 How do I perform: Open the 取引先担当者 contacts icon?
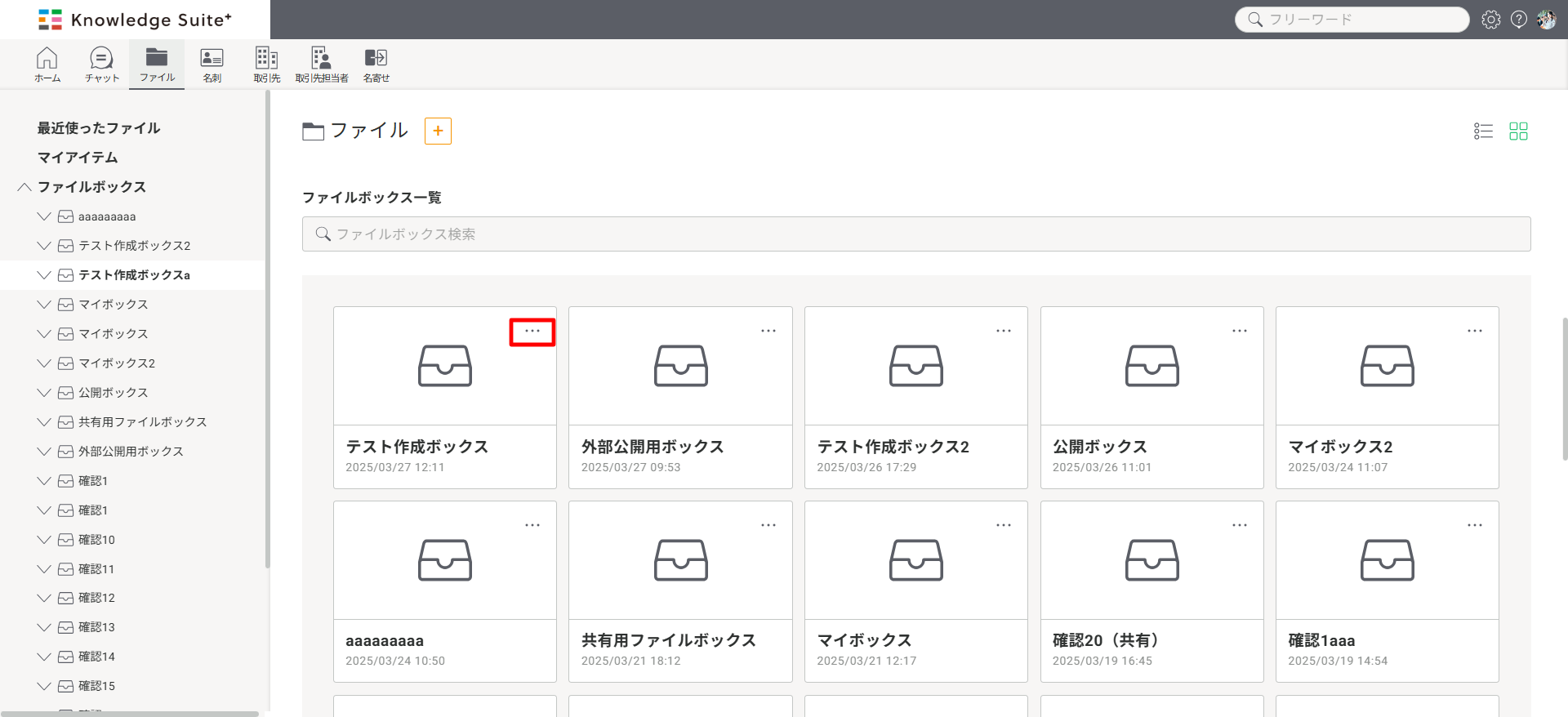pos(322,65)
